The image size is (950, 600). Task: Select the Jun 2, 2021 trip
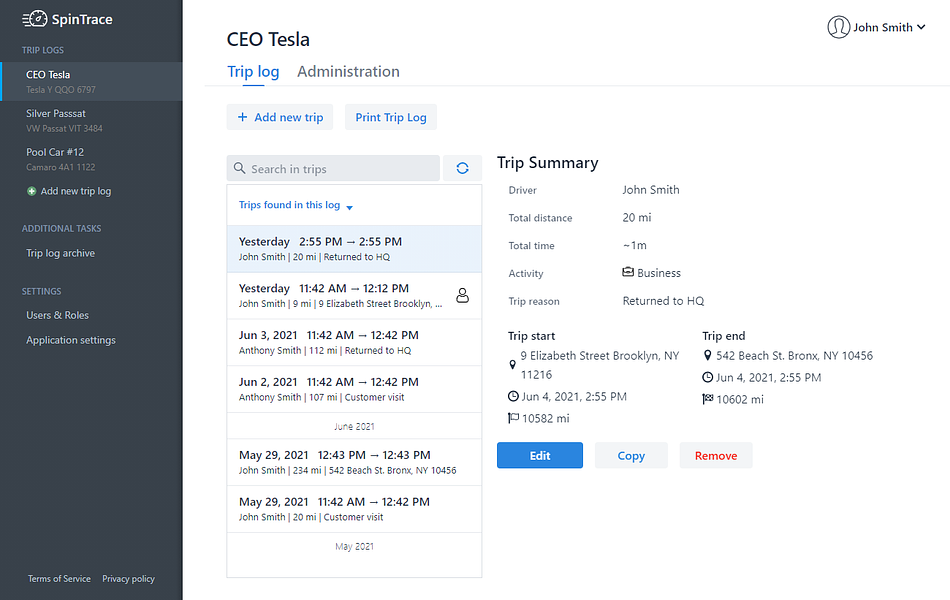[x=354, y=389]
